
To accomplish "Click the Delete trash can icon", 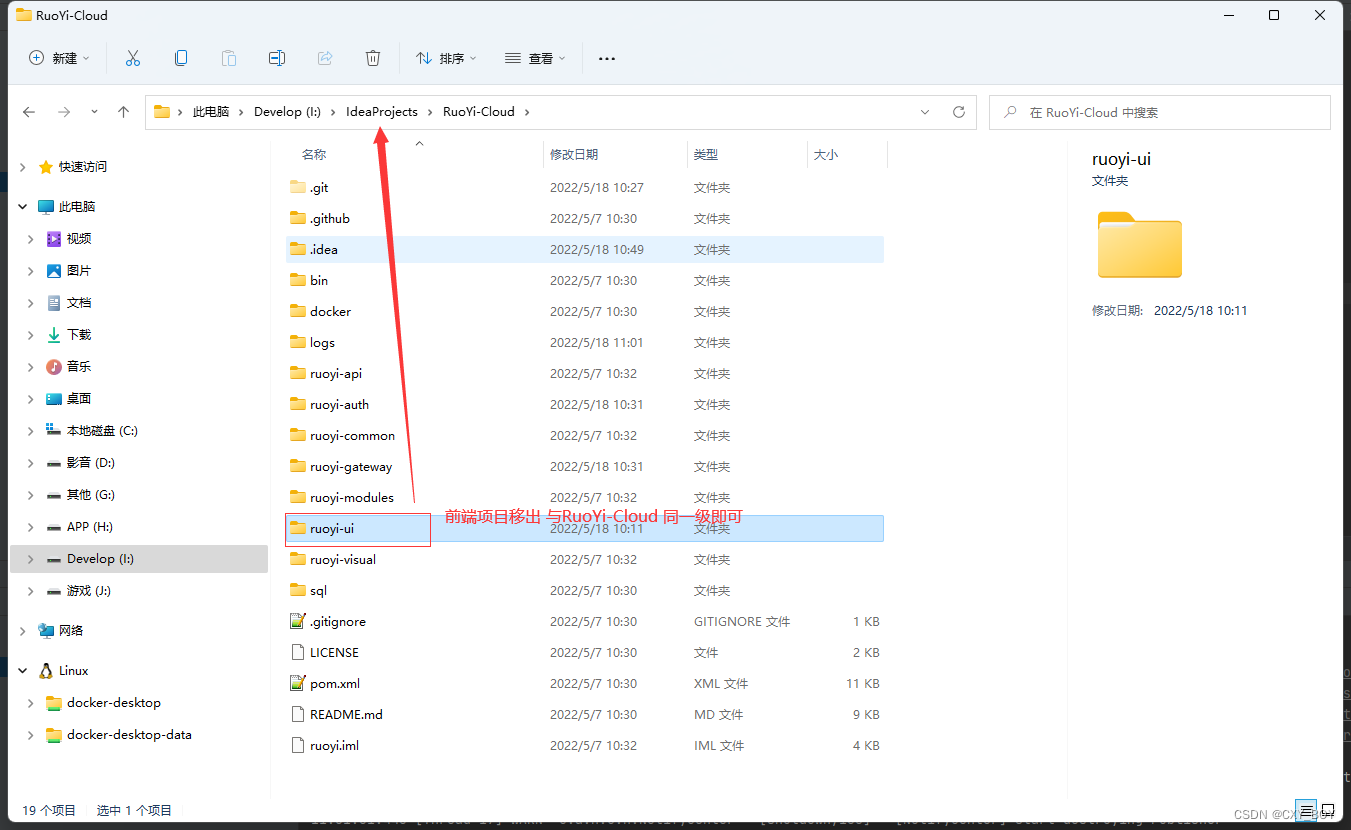I will [373, 58].
